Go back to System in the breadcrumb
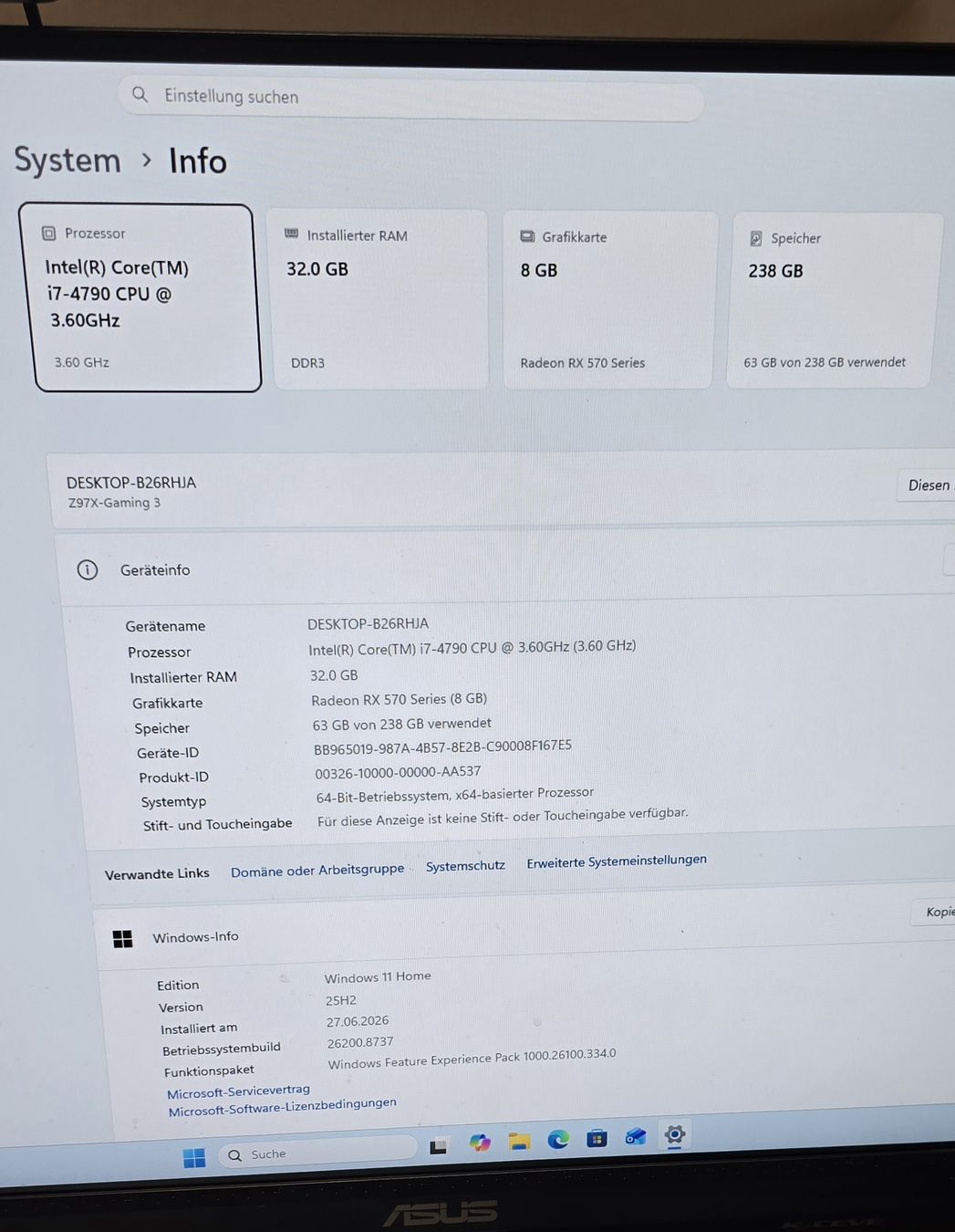 click(67, 161)
